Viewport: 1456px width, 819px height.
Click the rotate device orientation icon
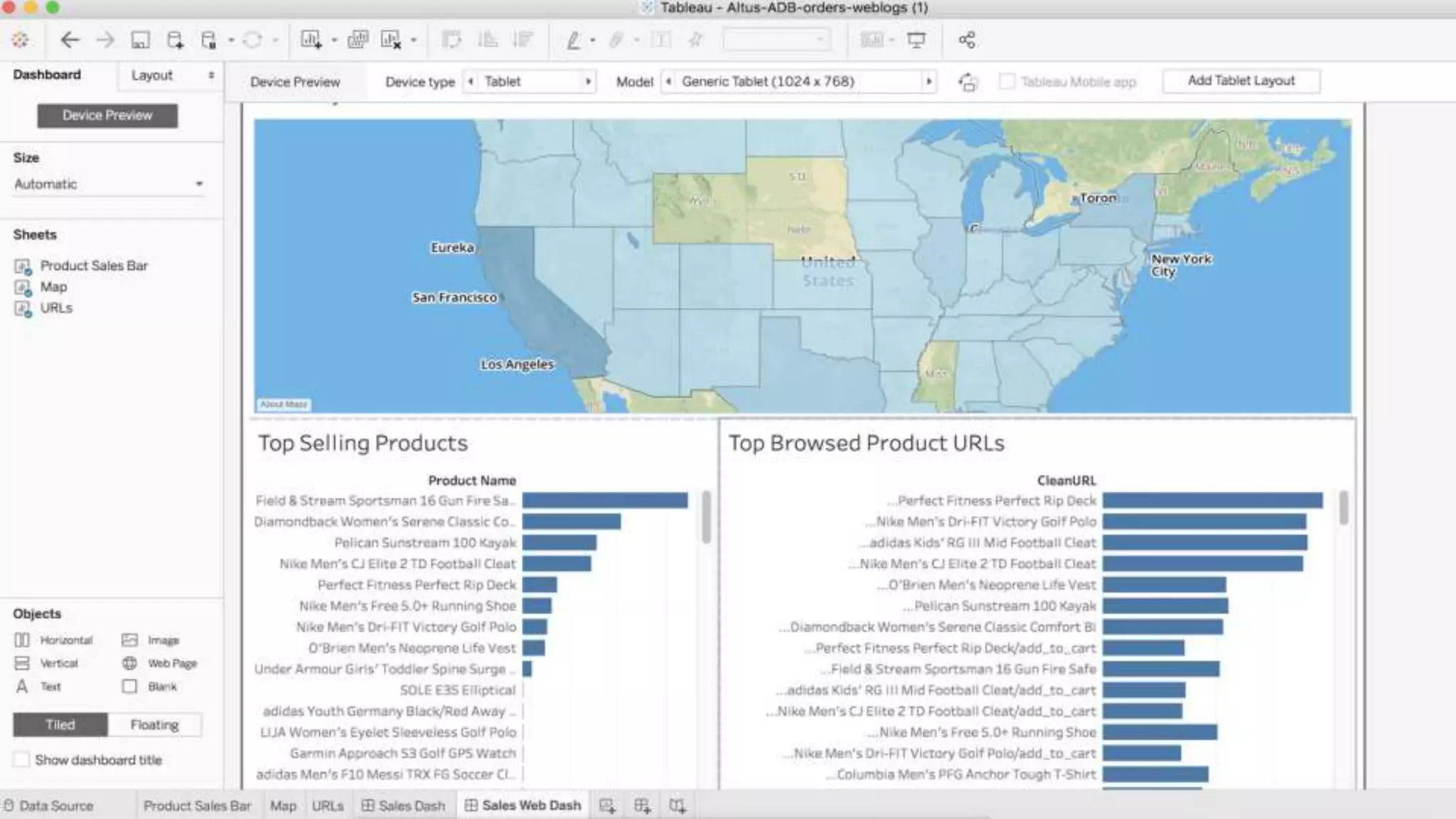[x=968, y=82]
